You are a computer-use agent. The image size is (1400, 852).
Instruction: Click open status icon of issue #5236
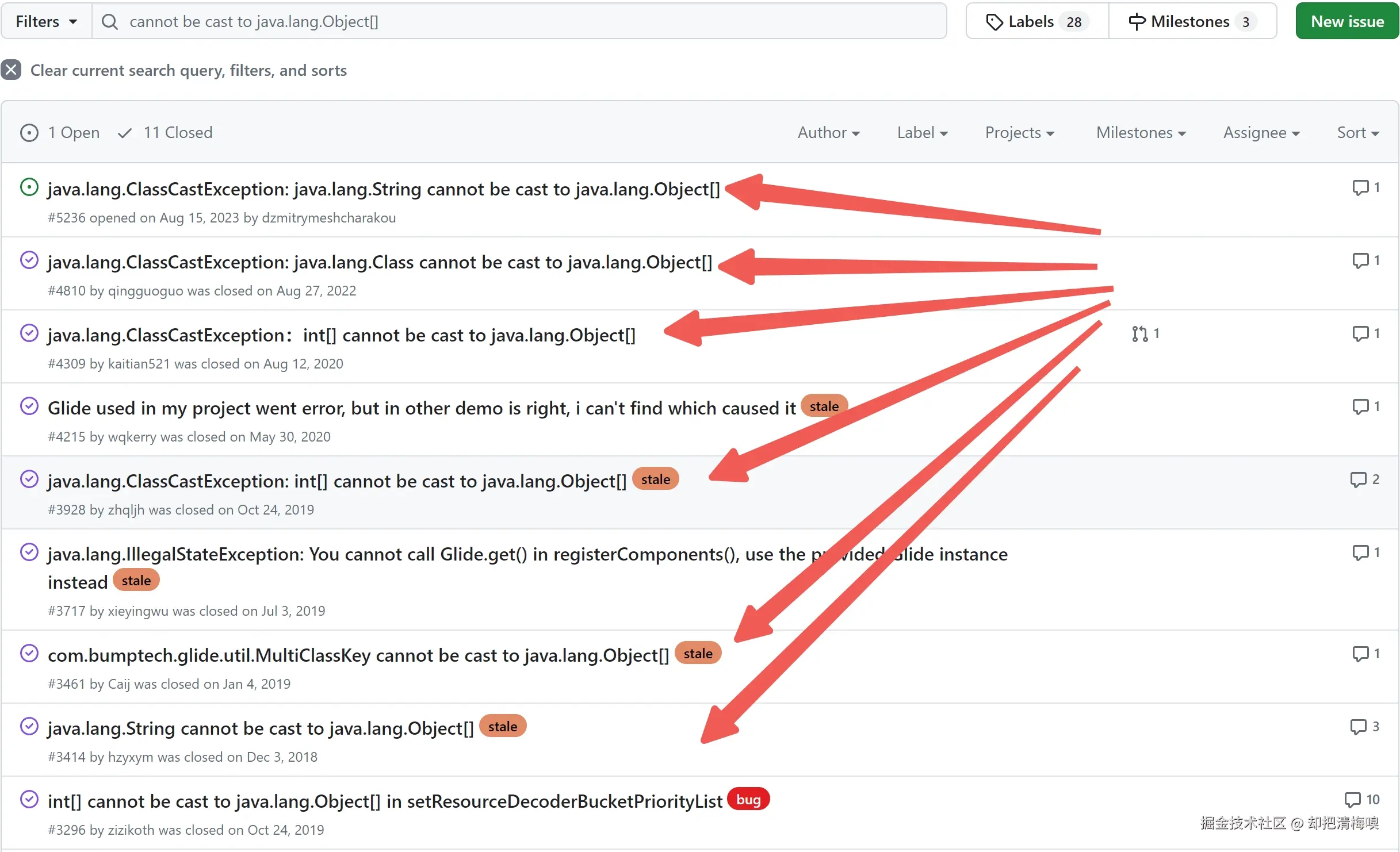point(29,187)
